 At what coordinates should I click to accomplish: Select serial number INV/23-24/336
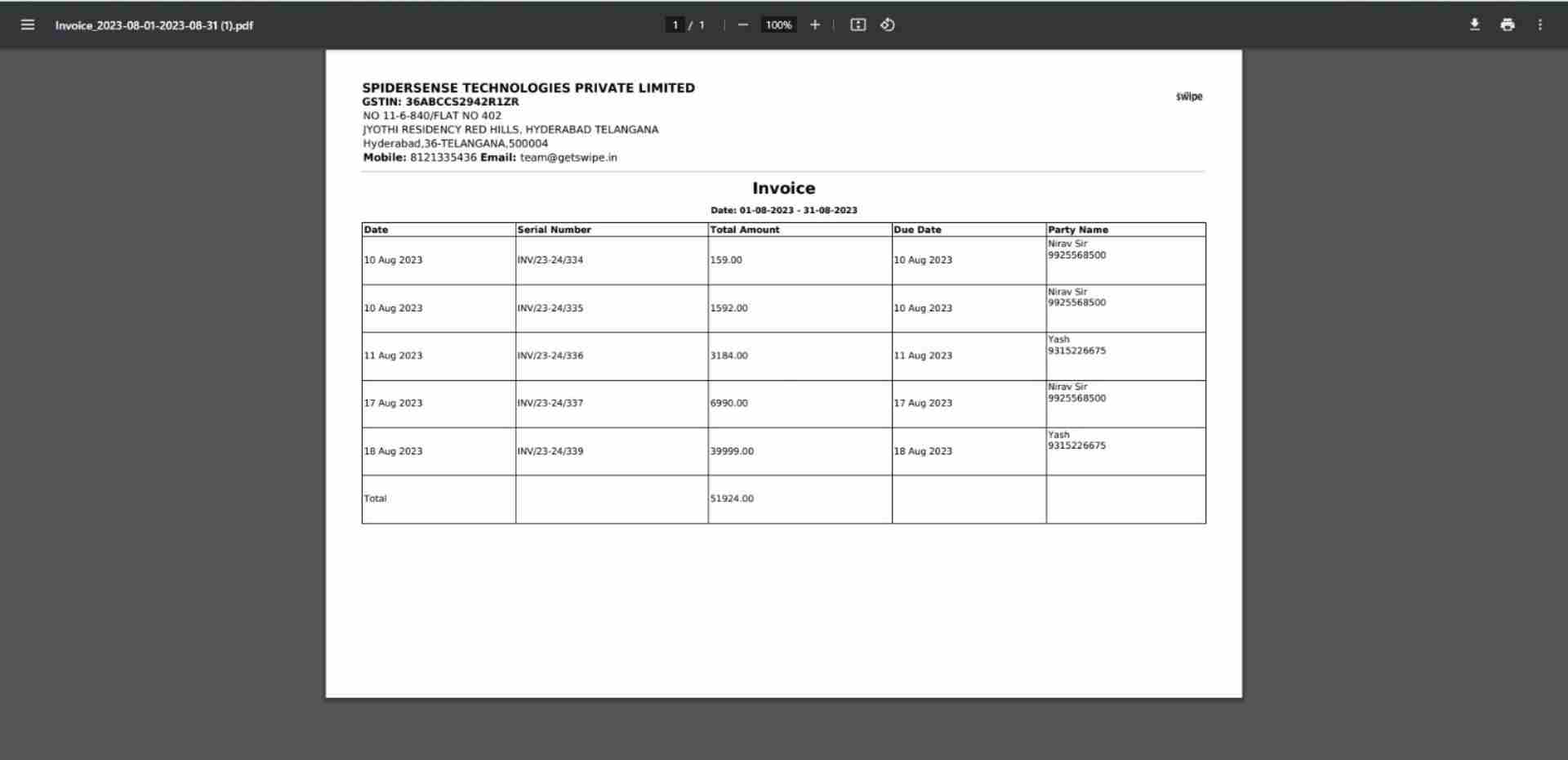(x=550, y=355)
